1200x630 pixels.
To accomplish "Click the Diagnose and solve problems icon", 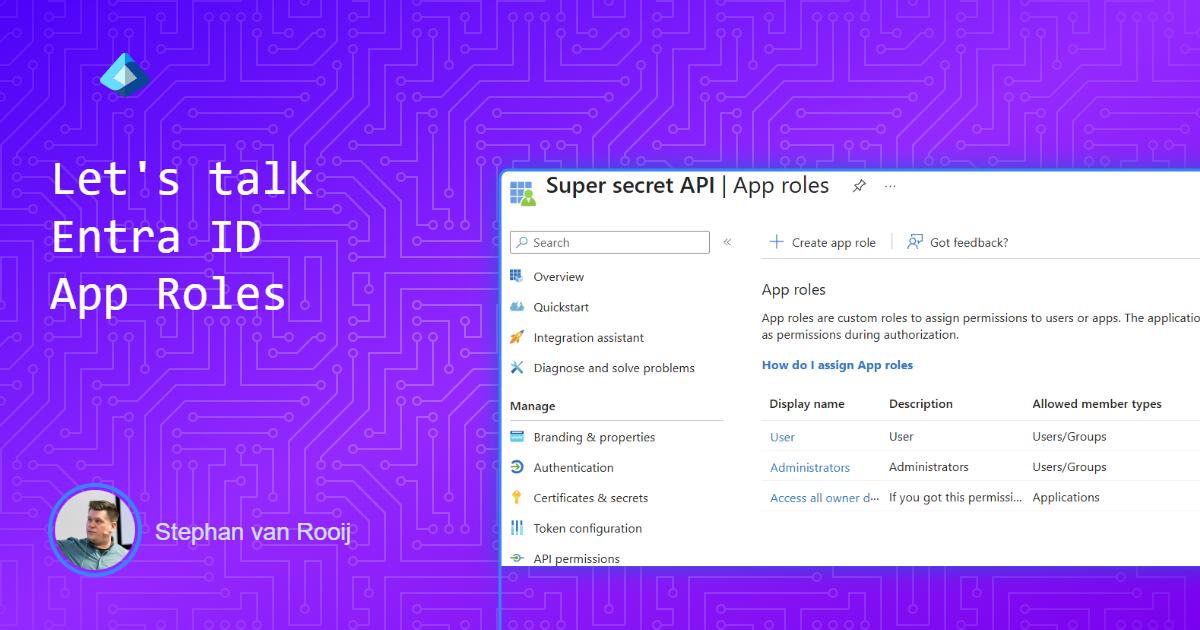I will [517, 368].
